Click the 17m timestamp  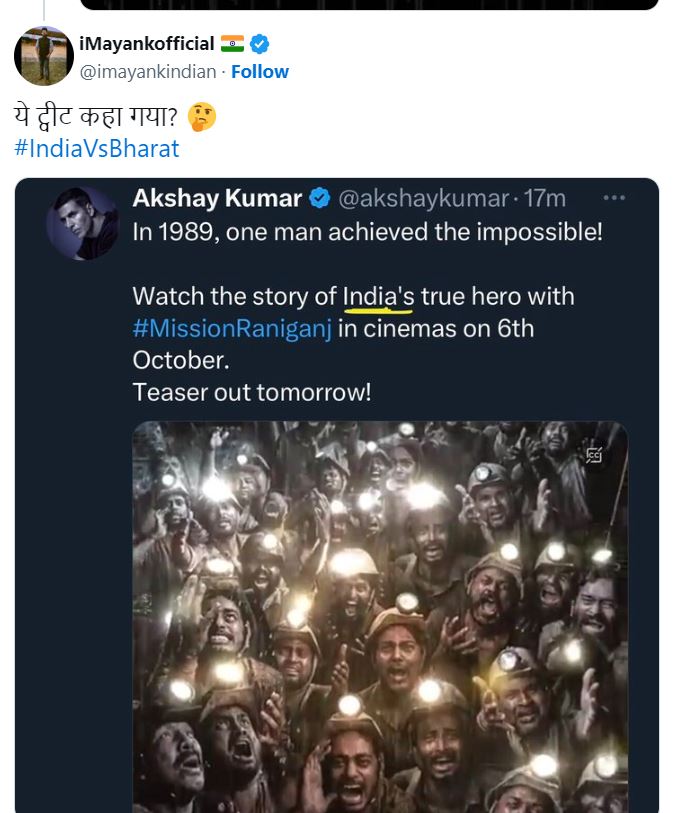tap(544, 199)
